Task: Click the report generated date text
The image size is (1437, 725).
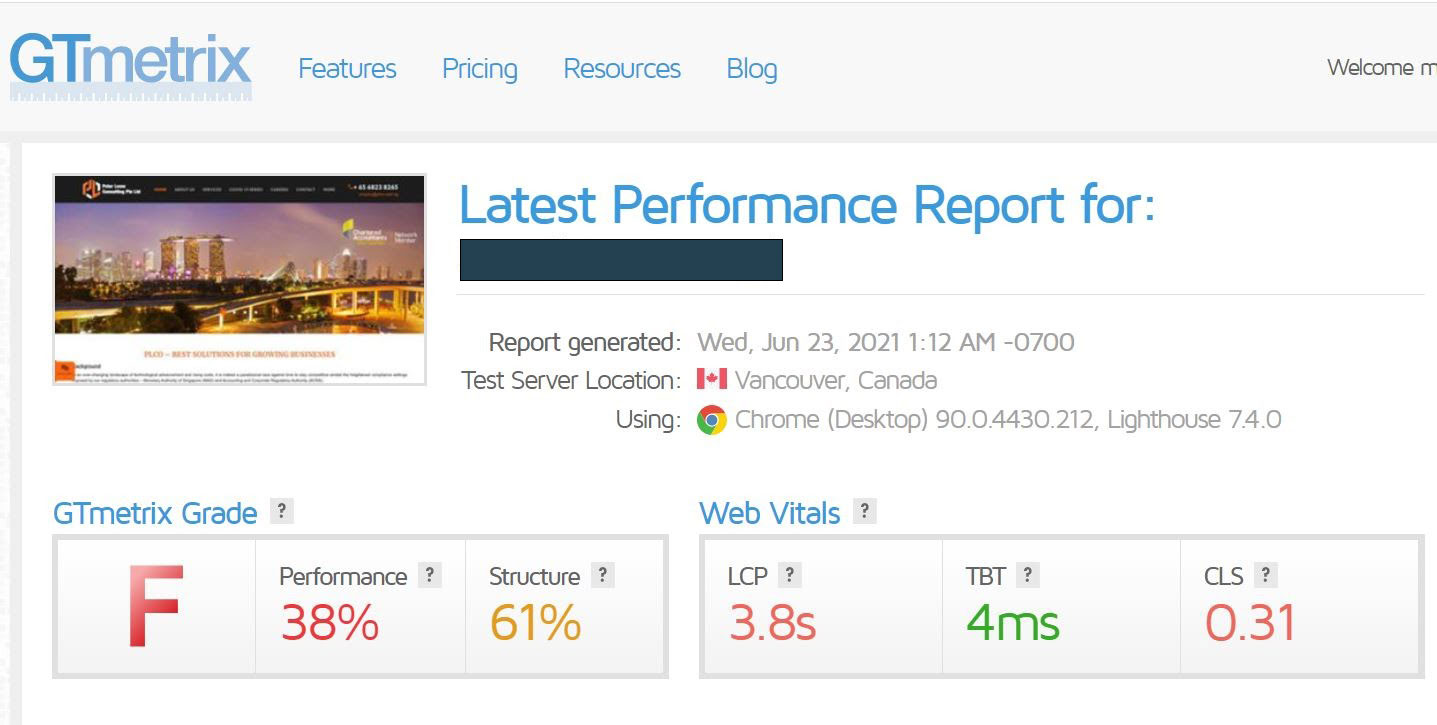Action: [886, 343]
